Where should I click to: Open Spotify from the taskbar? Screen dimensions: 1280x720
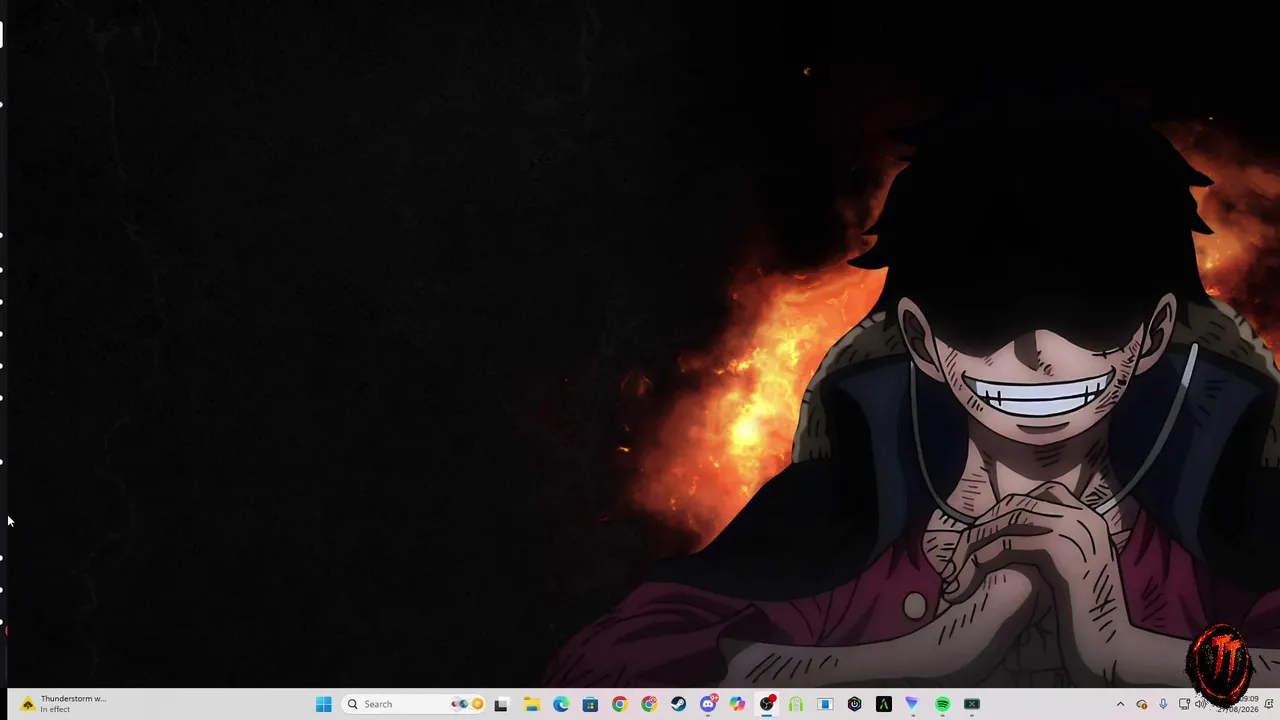[x=942, y=704]
